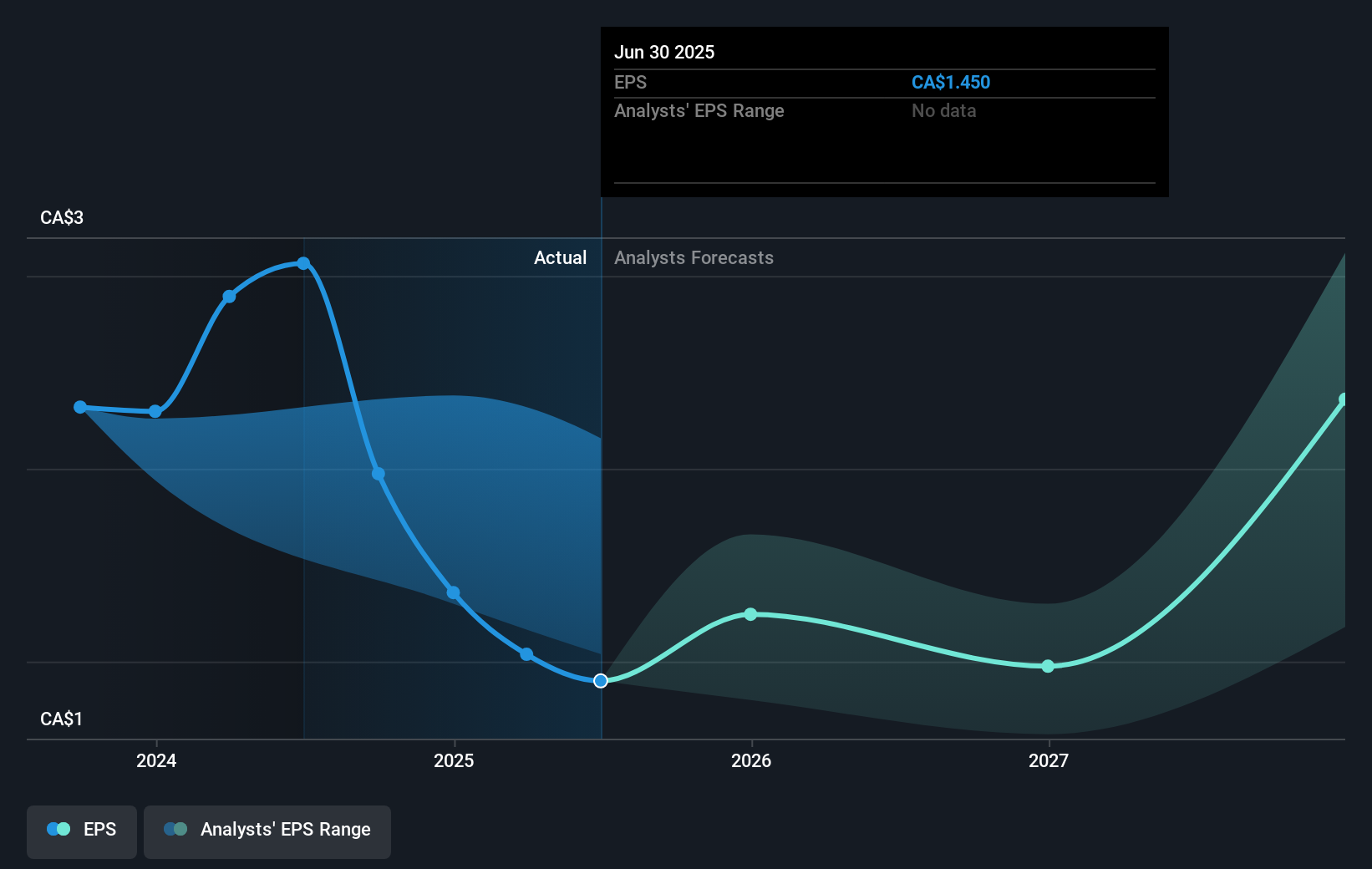Click the 2026 label on the x-axis

click(751, 761)
